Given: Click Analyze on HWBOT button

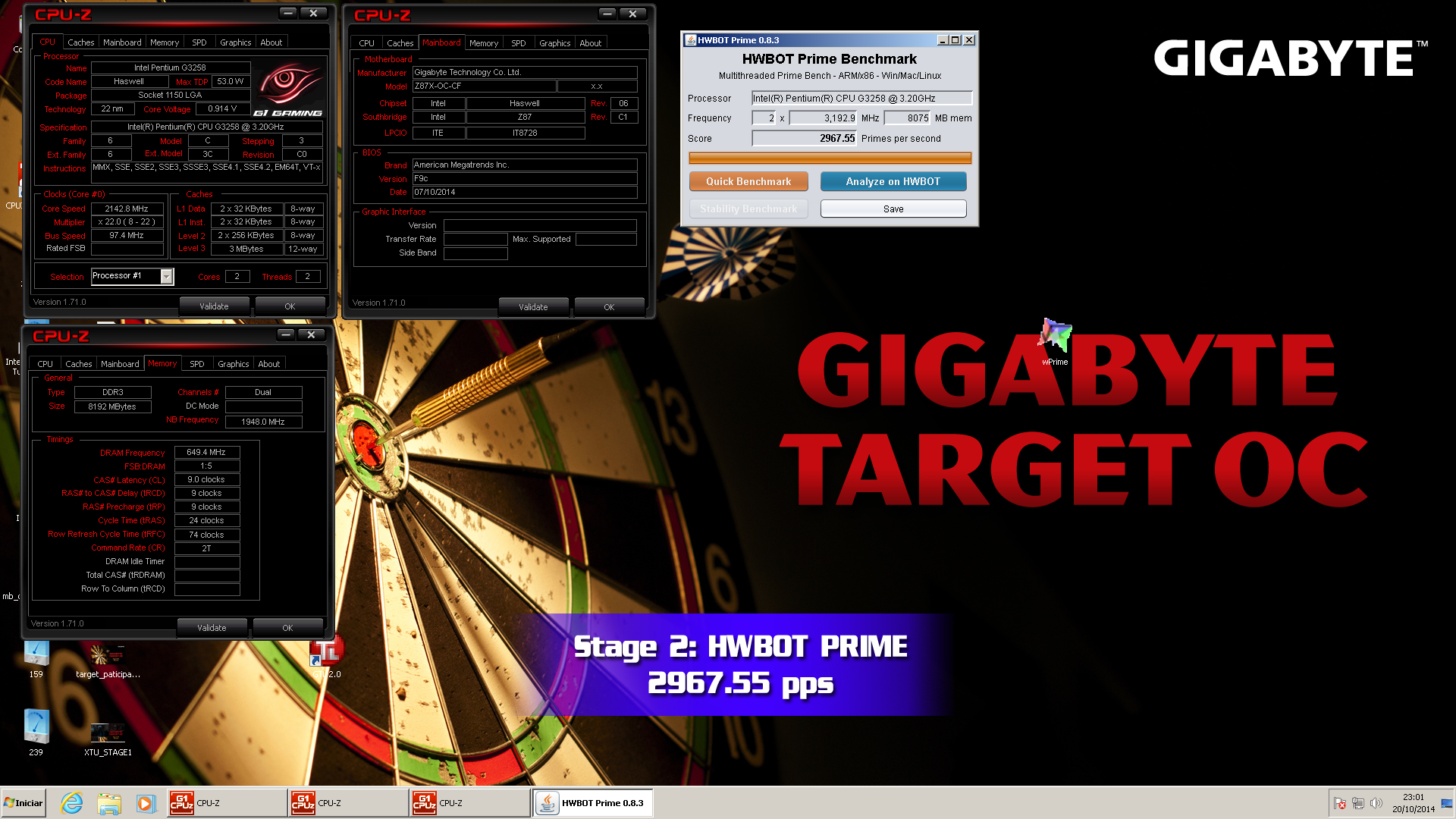Looking at the screenshot, I should click(x=893, y=181).
